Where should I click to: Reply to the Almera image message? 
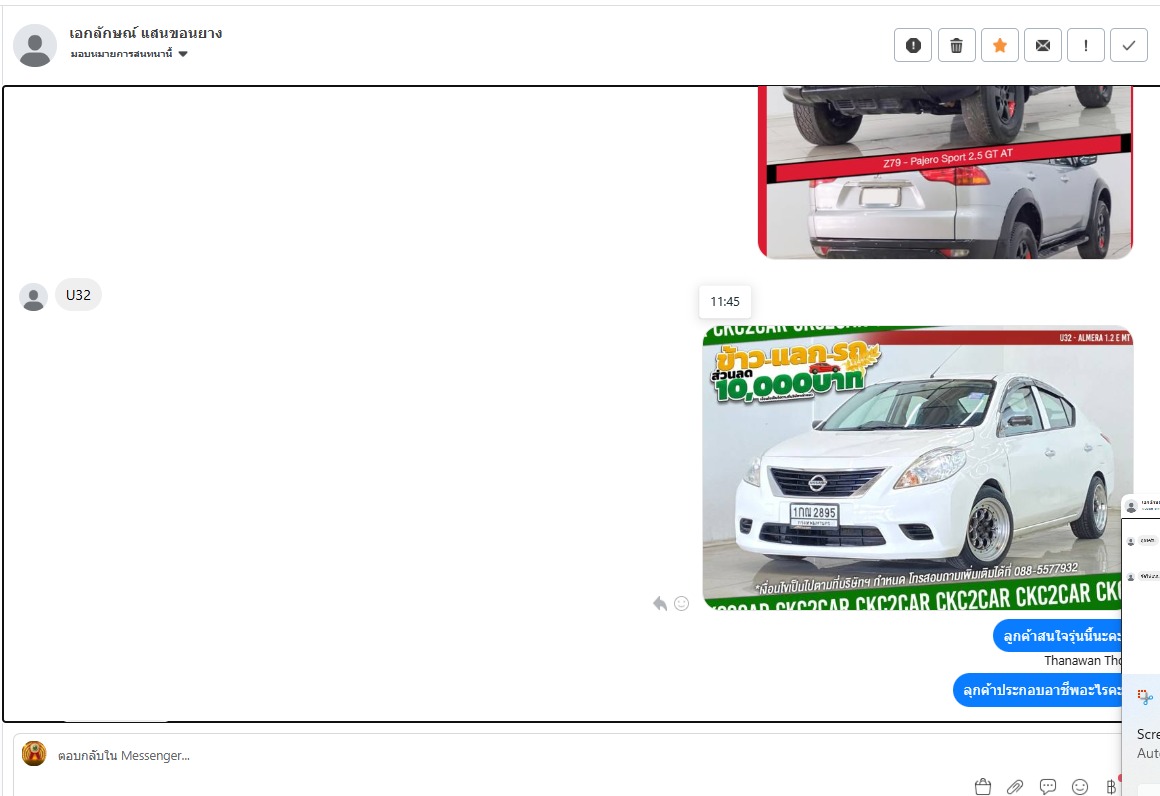[660, 604]
